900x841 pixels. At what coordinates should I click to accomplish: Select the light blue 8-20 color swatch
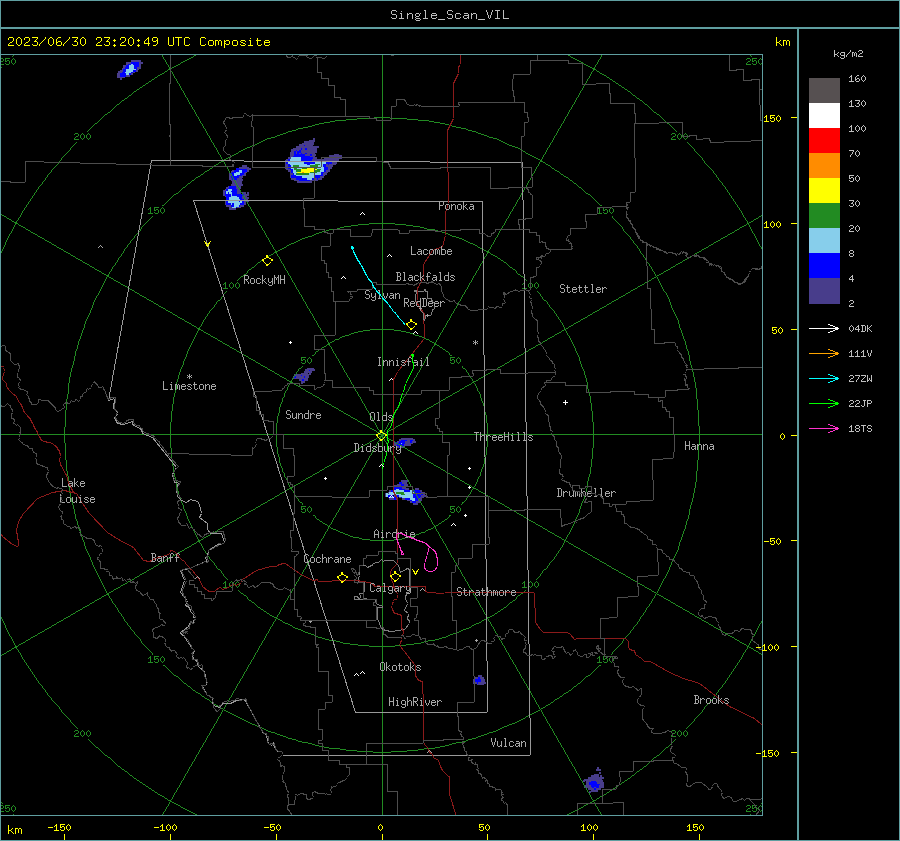(824, 241)
